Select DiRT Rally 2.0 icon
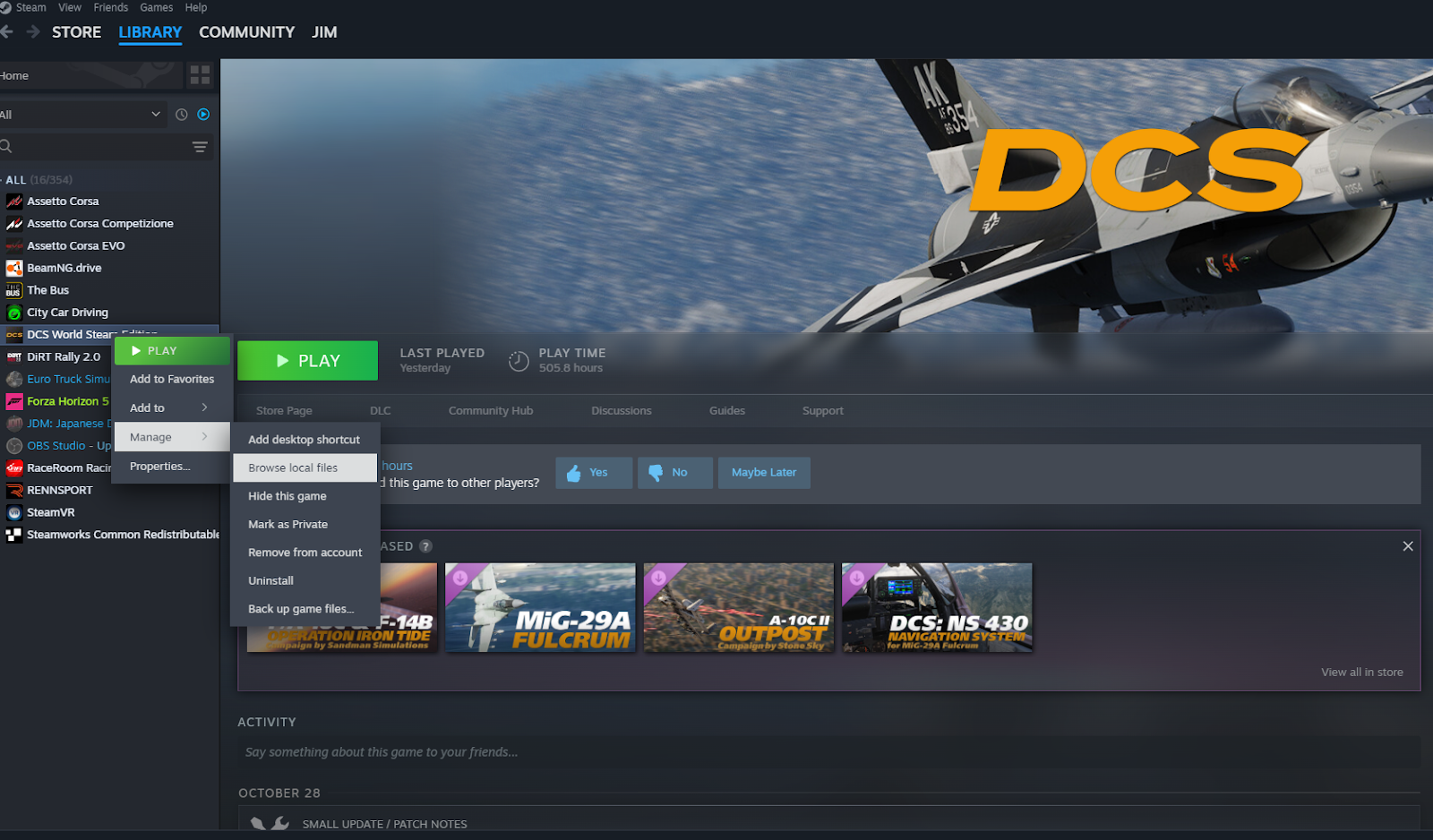This screenshot has width=1433, height=840. click(14, 356)
